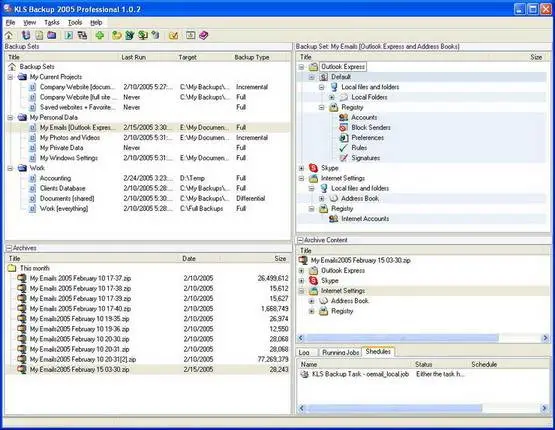
Task: Click left arrow of Schedules scrollbar
Action: point(301,408)
